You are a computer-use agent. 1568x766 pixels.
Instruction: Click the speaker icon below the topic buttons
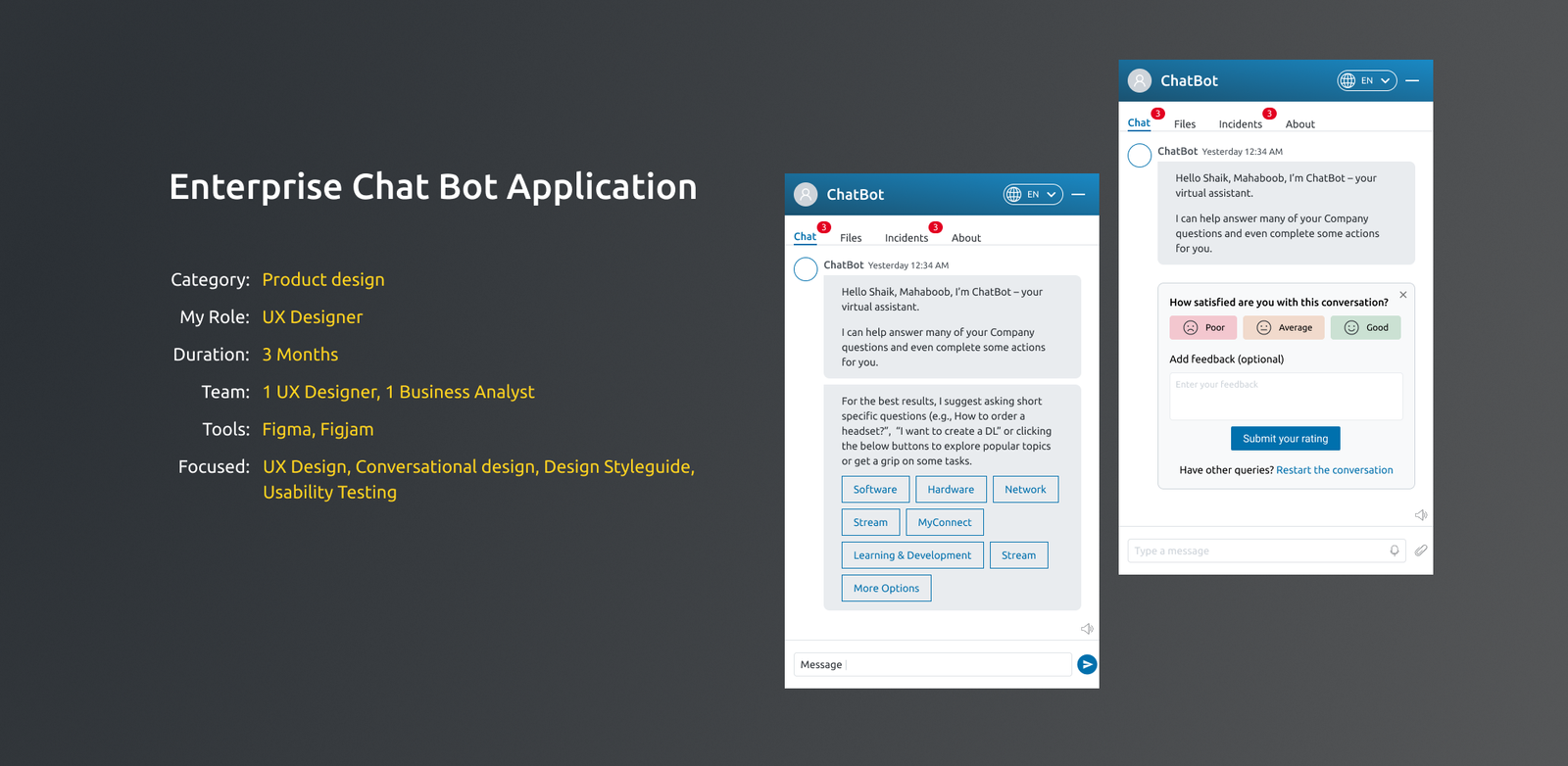(1087, 629)
